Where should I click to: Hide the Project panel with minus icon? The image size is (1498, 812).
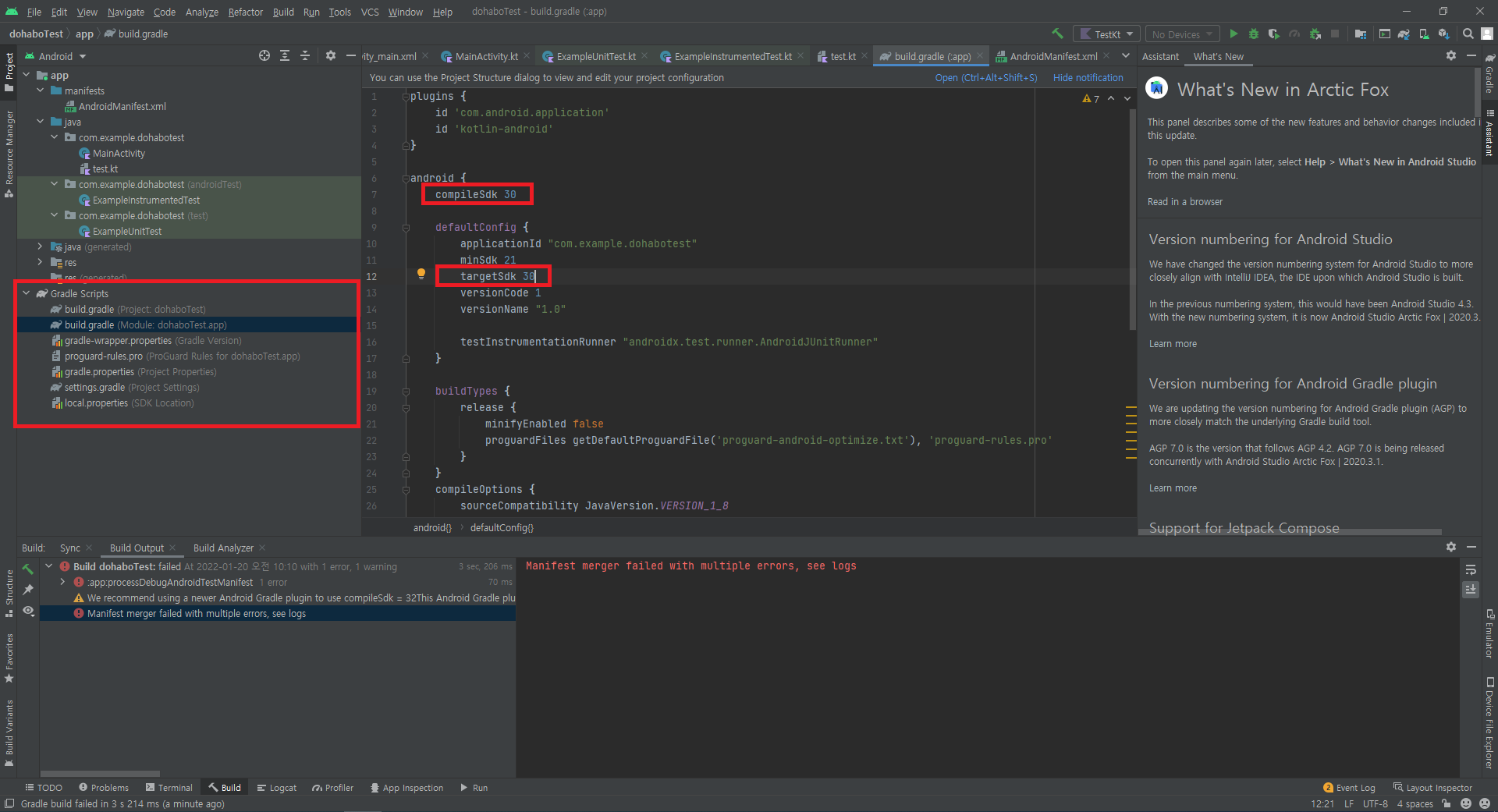pyautogui.click(x=351, y=55)
